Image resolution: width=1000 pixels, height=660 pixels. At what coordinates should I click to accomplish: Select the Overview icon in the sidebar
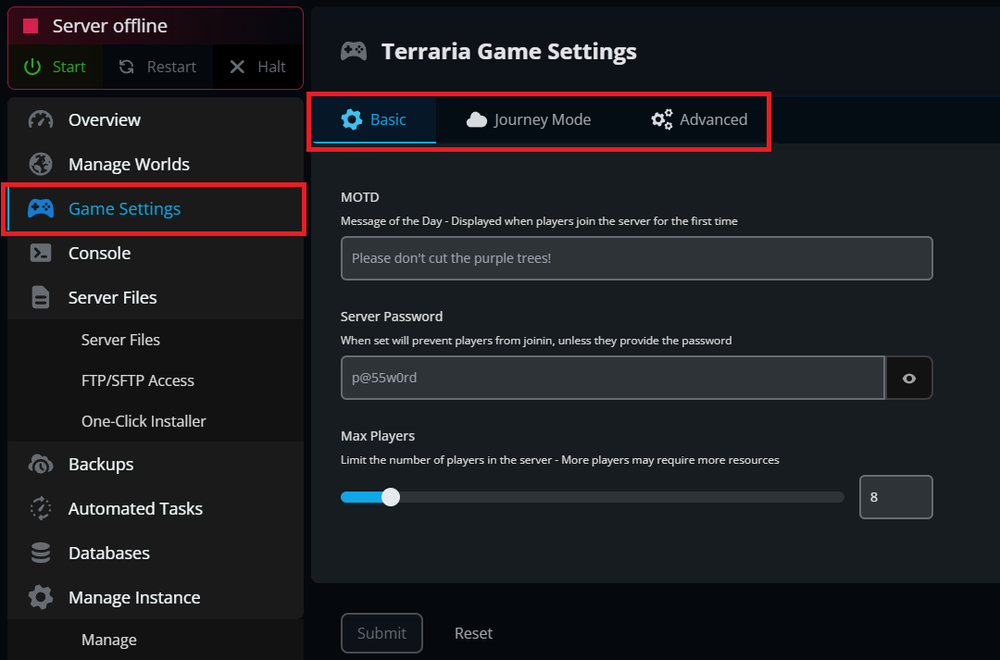(x=40, y=119)
